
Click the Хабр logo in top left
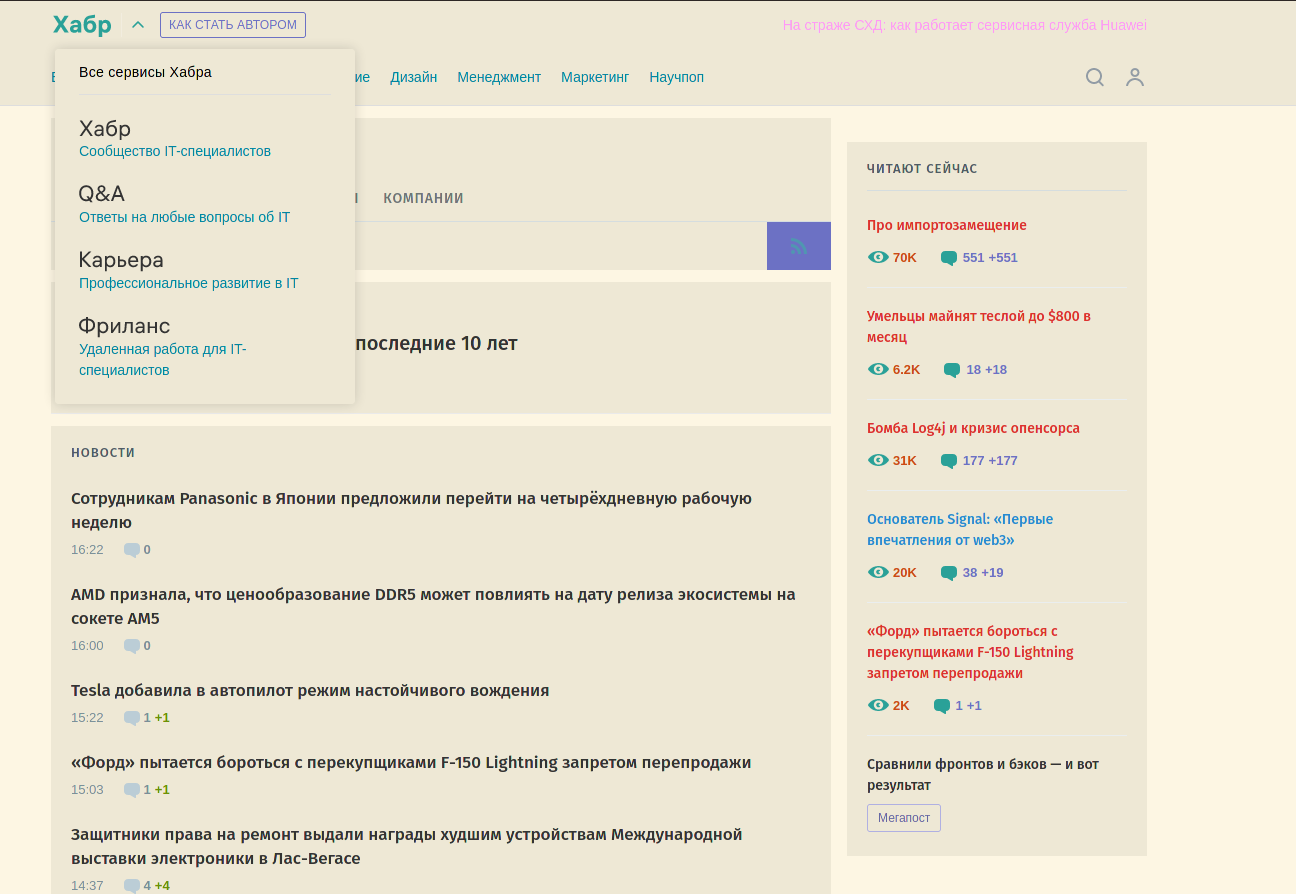point(82,24)
